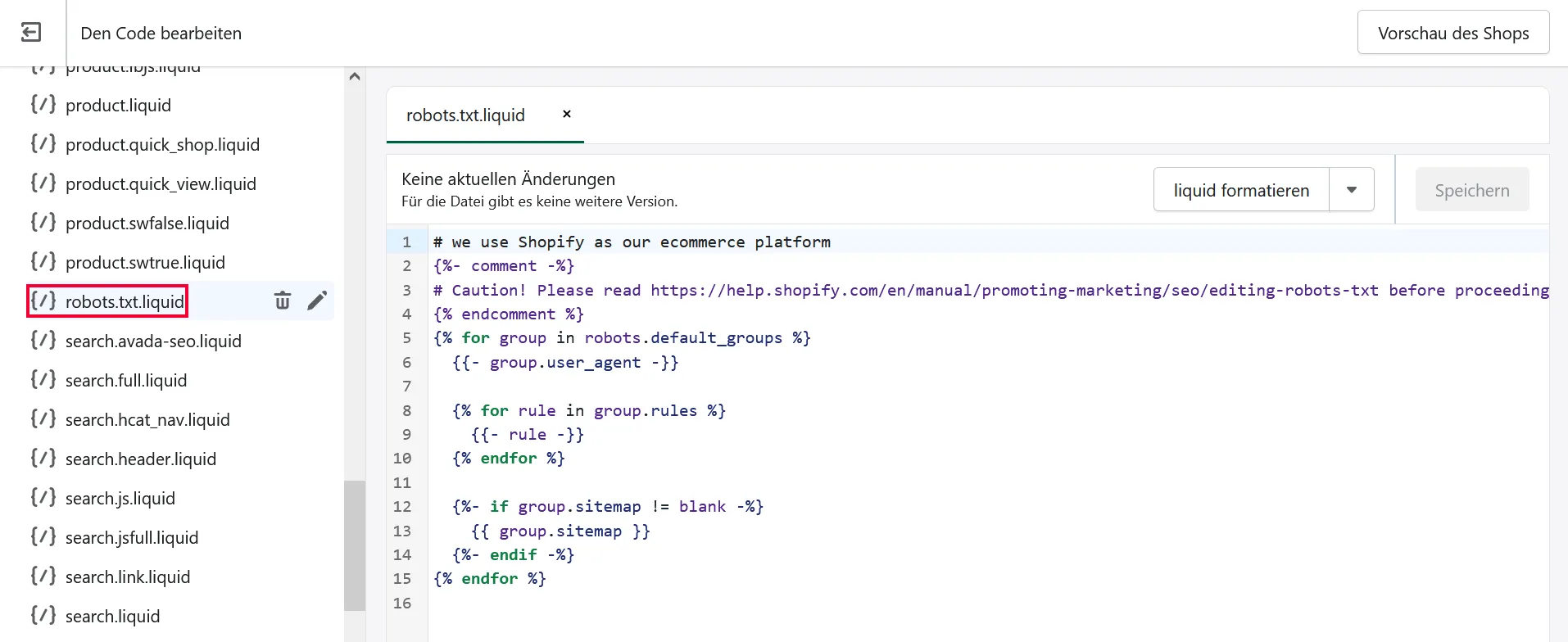The width and height of the screenshot is (1568, 642).
Task: Click the sidebar scroll-up arrow
Action: click(x=355, y=76)
